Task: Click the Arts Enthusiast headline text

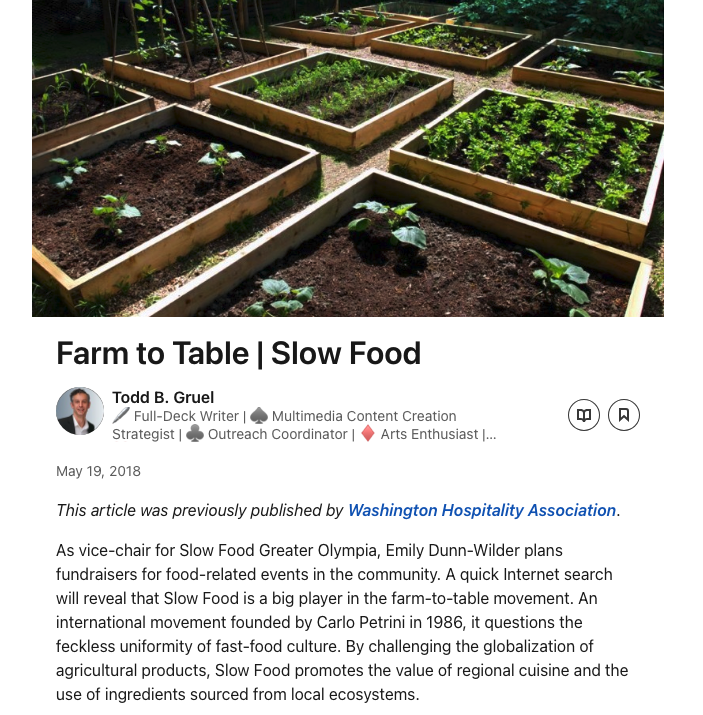Action: coord(429,434)
